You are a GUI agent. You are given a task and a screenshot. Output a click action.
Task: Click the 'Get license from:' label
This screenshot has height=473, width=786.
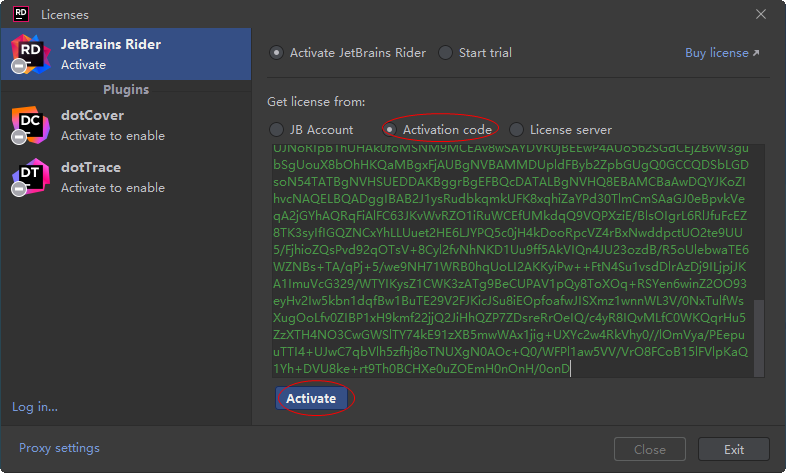coord(316,102)
